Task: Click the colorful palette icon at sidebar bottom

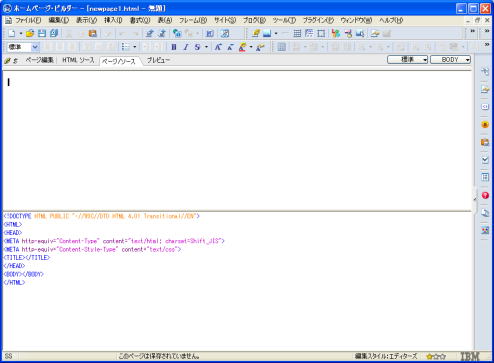Action: tap(485, 230)
